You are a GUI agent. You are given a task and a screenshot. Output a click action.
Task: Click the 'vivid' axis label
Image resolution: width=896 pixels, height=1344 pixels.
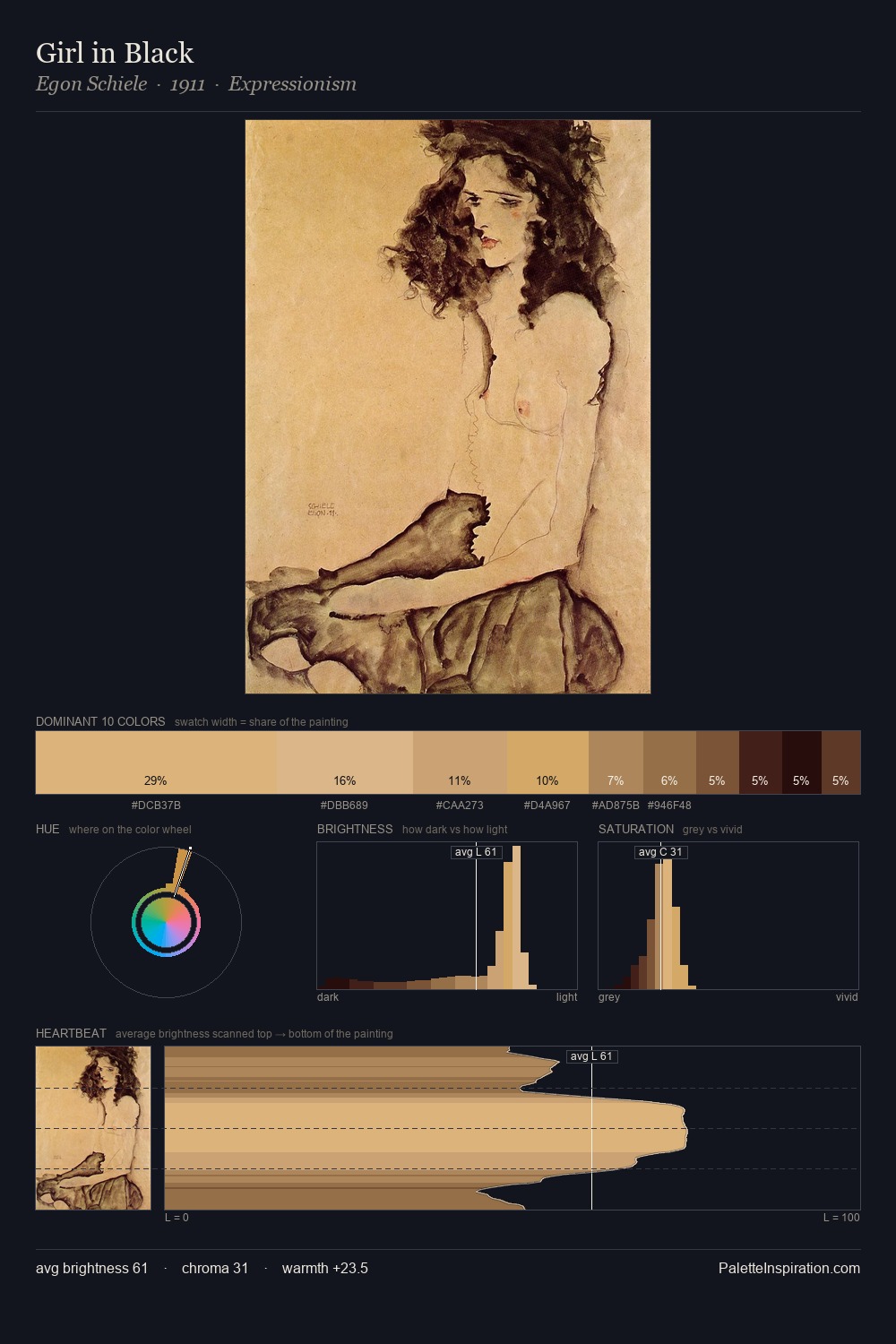[847, 997]
